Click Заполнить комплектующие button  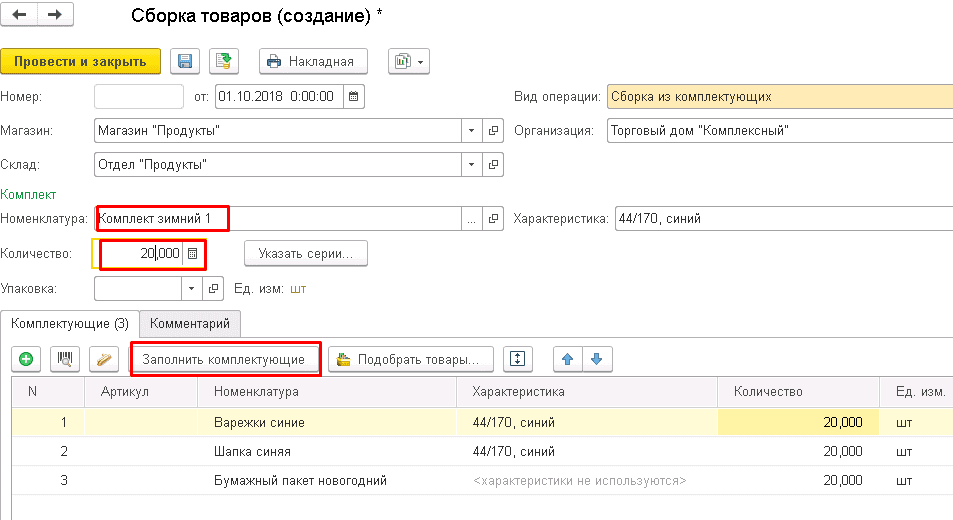click(x=224, y=359)
